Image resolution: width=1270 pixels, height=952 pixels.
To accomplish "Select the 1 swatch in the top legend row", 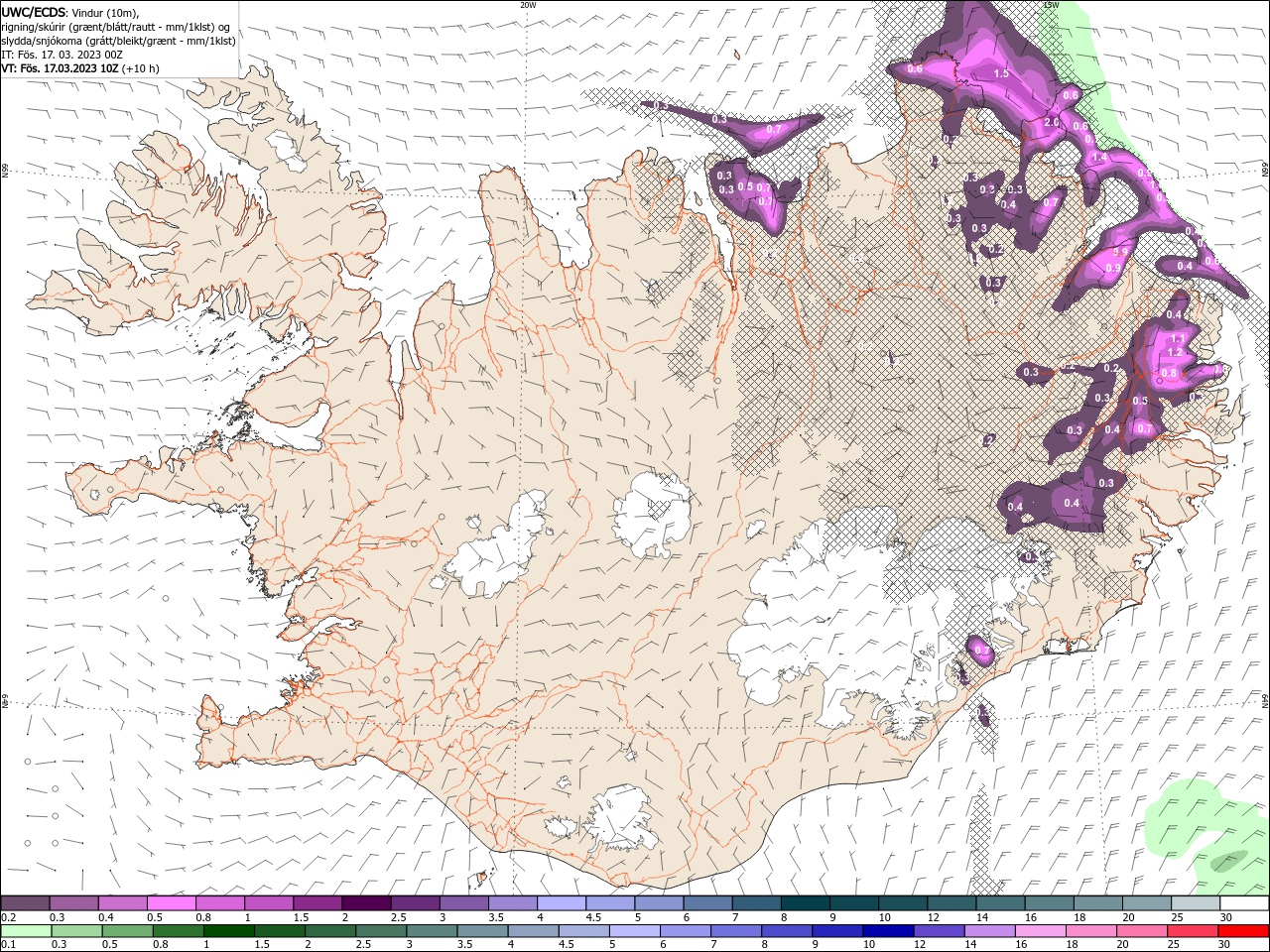I will click(x=268, y=903).
